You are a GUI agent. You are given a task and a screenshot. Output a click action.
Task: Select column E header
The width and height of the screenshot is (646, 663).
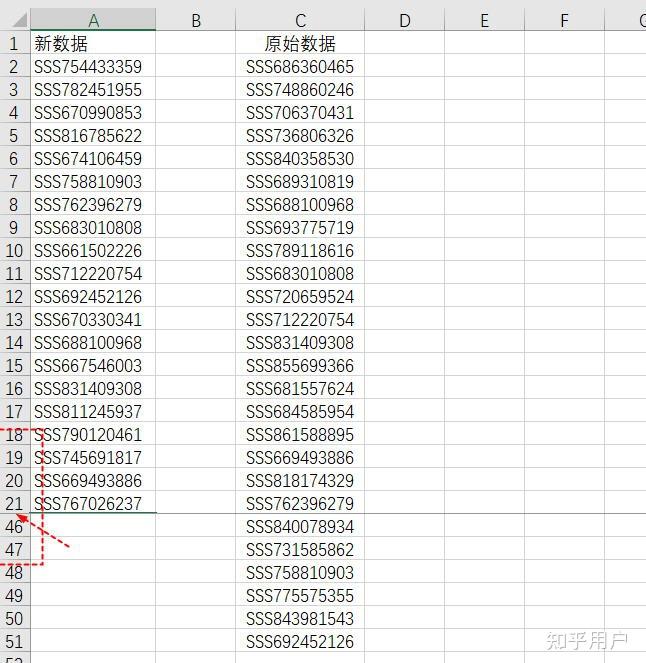[484, 20]
